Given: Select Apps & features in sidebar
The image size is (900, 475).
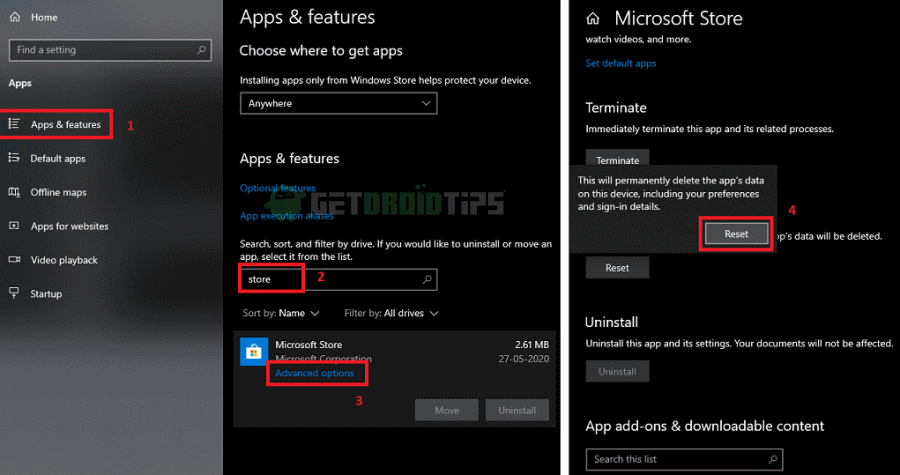Looking at the screenshot, I should 66,125.
